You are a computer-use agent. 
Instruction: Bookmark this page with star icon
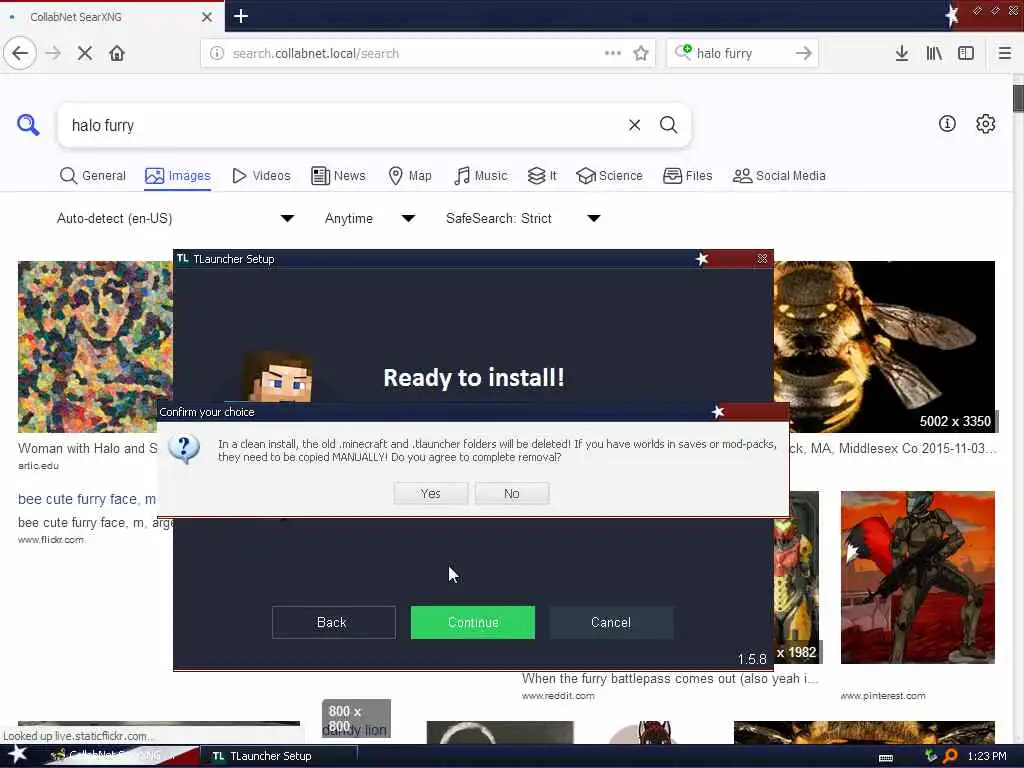(641, 53)
